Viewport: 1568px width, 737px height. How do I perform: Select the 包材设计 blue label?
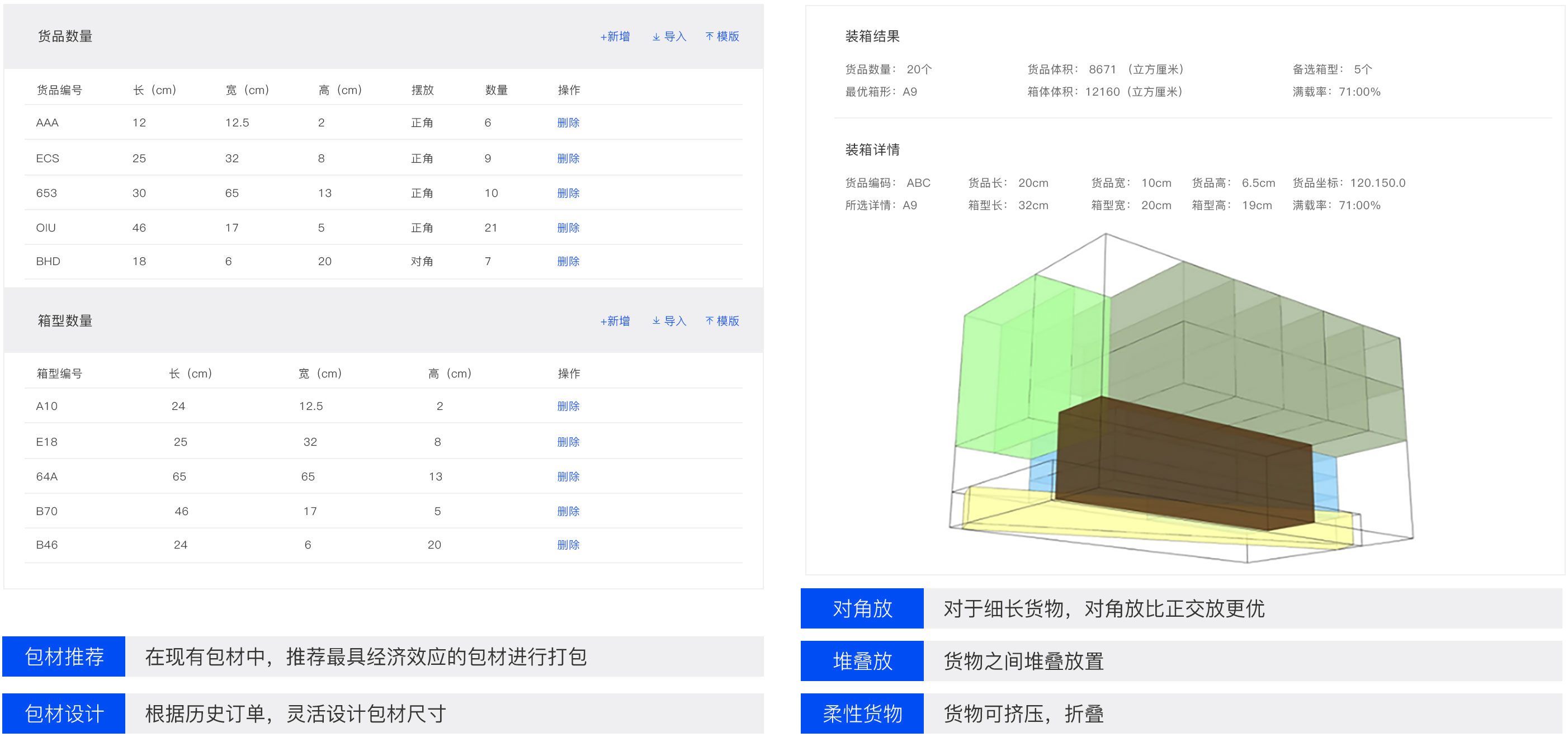(64, 712)
